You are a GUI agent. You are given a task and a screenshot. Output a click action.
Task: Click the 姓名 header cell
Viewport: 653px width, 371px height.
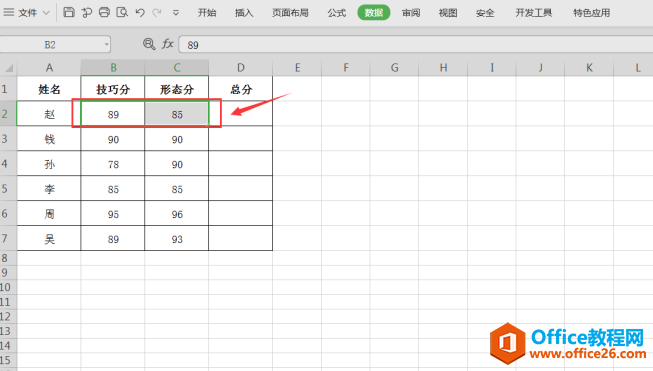click(x=49, y=89)
